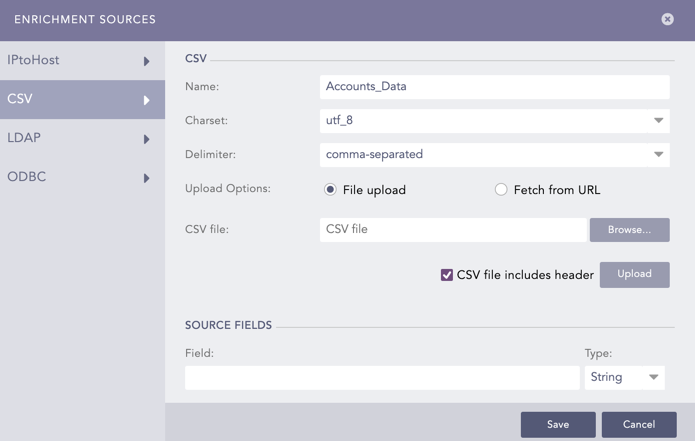Select the LDAP source type

pos(82,138)
